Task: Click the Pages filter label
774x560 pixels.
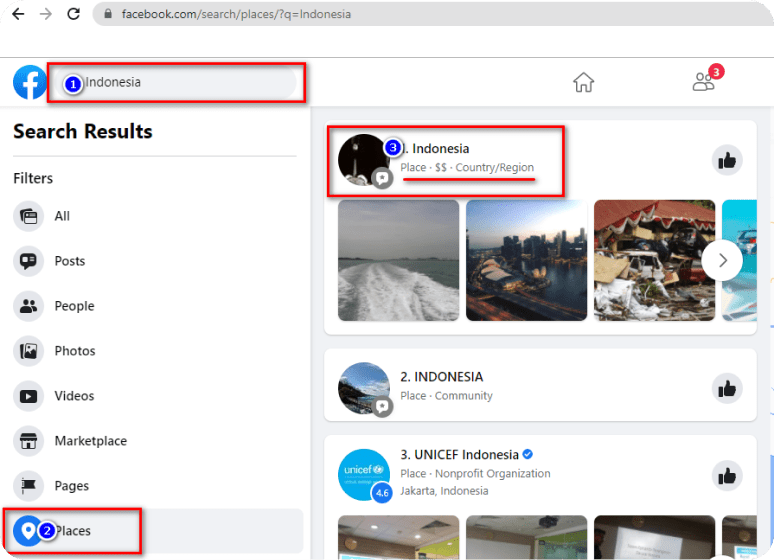Action: click(72, 486)
